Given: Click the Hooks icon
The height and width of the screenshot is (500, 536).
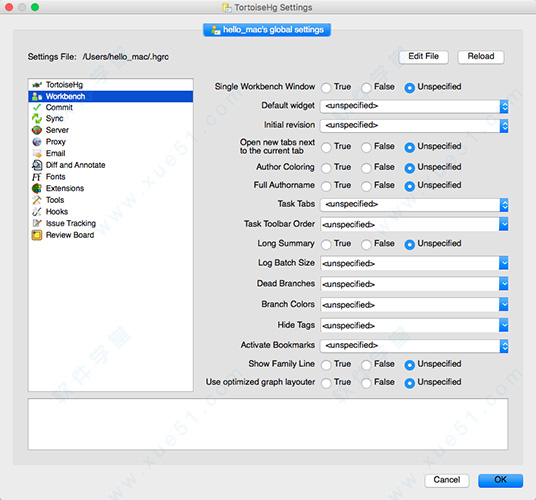Looking at the screenshot, I should [37, 212].
